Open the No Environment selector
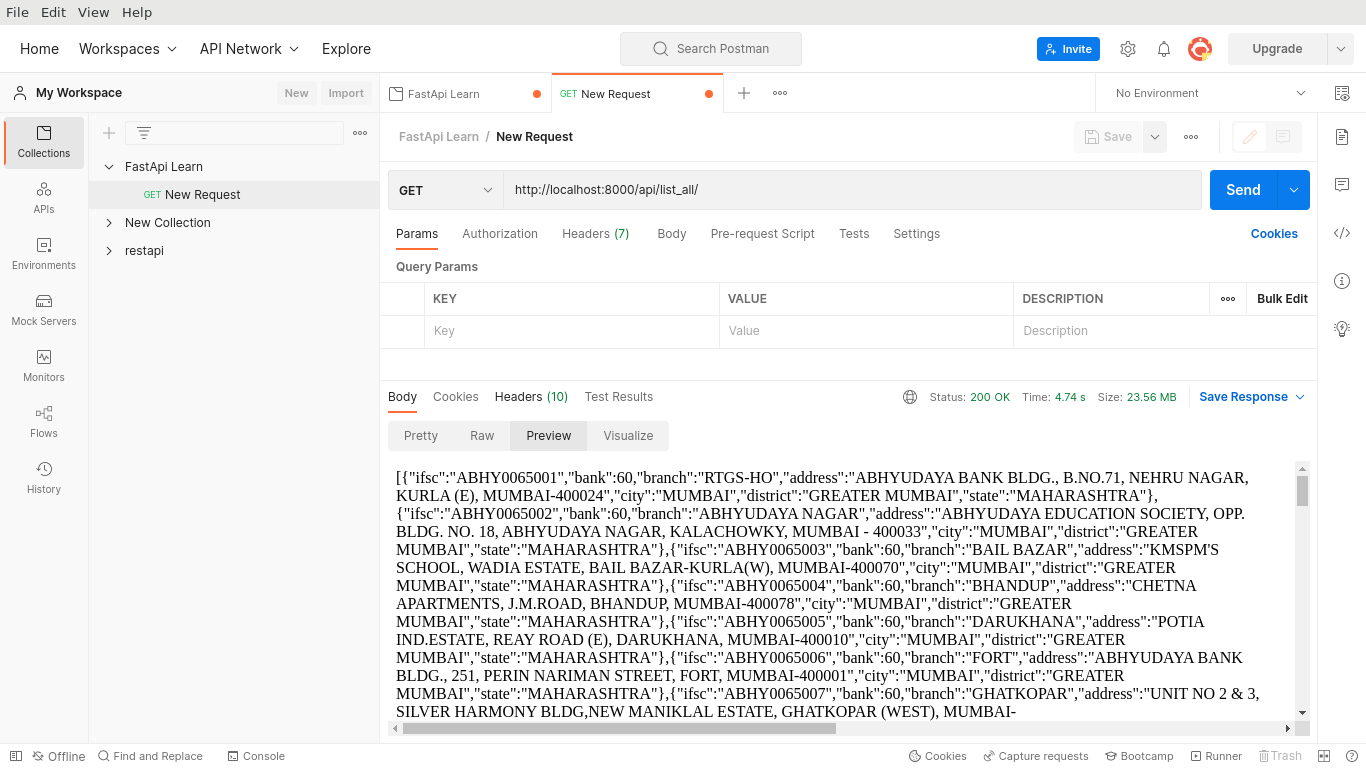Viewport: 1366px width, 768px height. (x=1210, y=93)
